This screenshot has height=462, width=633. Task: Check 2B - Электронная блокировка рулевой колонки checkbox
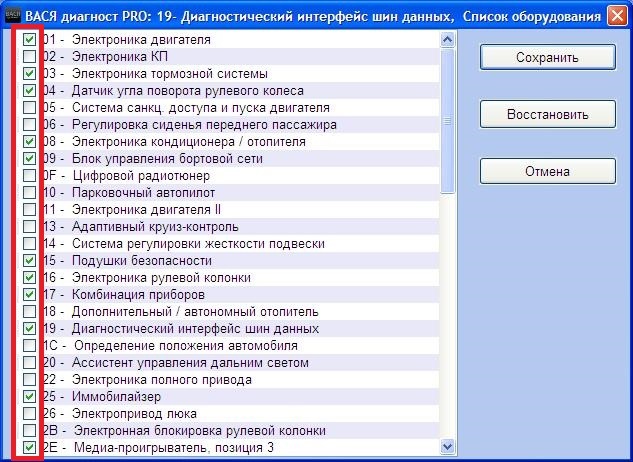pyautogui.click(x=29, y=430)
